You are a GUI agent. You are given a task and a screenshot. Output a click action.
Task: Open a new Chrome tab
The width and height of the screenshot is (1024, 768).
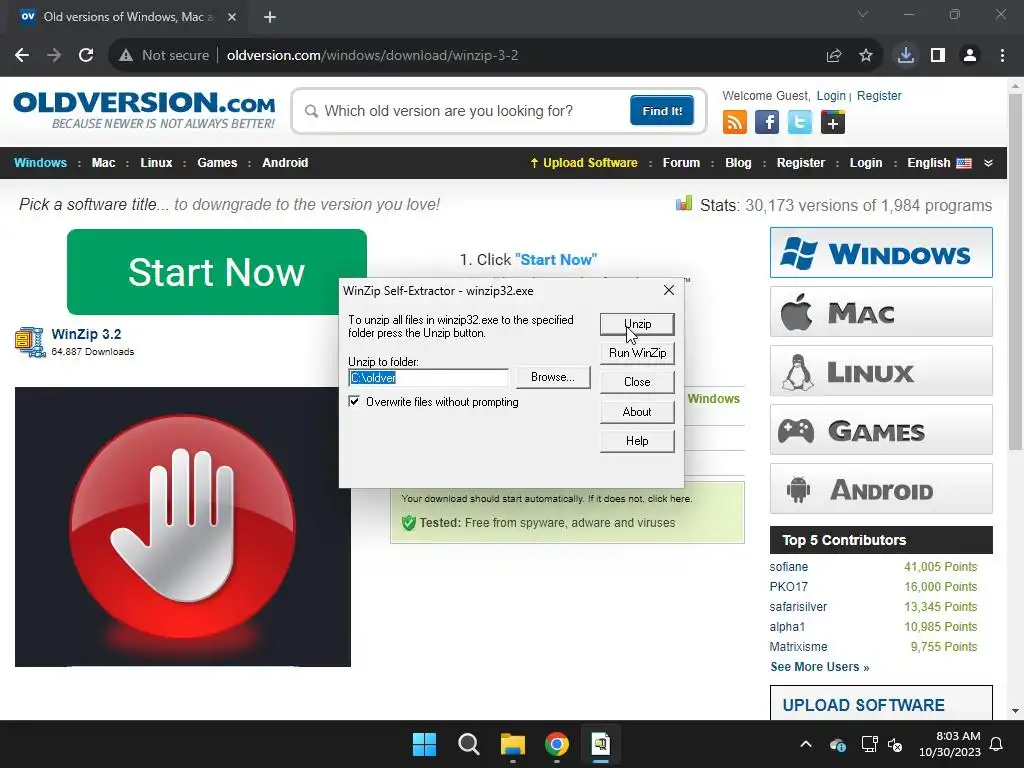pos(270,17)
